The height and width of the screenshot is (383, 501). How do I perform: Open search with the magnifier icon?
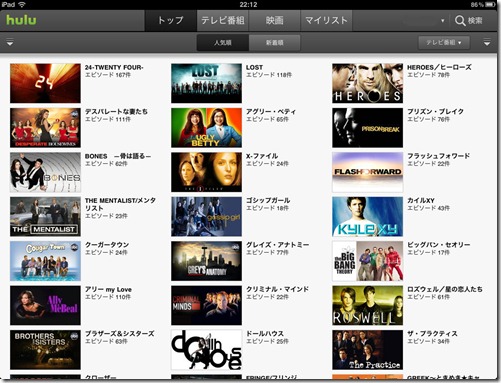click(460, 21)
